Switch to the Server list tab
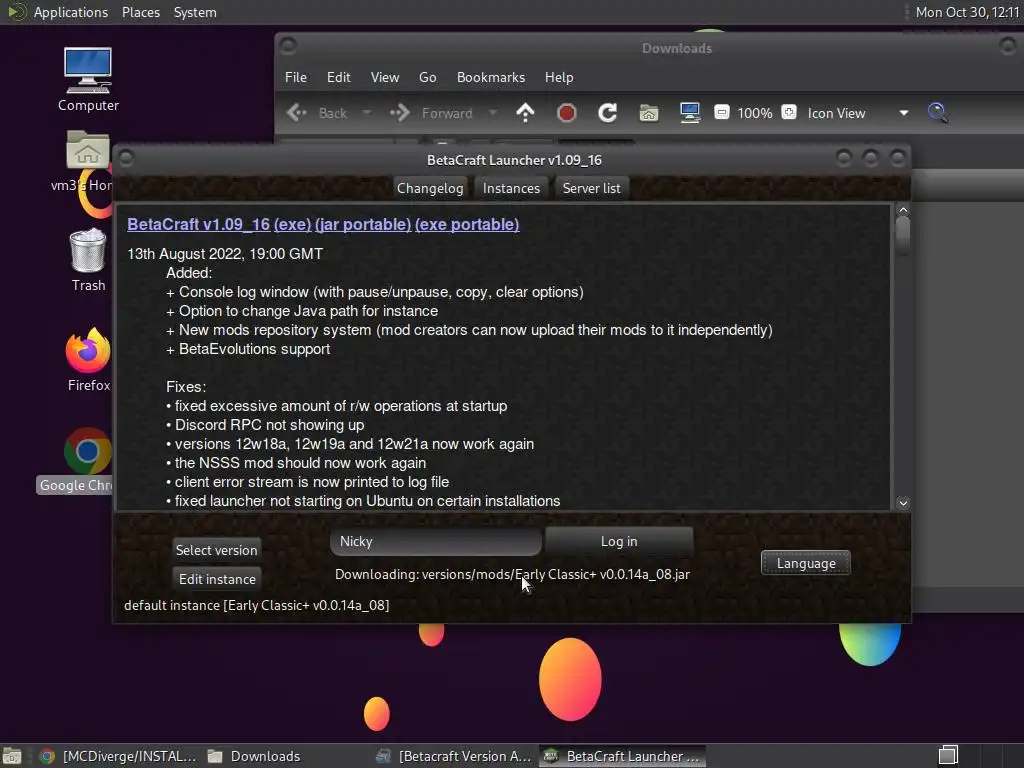 point(592,188)
